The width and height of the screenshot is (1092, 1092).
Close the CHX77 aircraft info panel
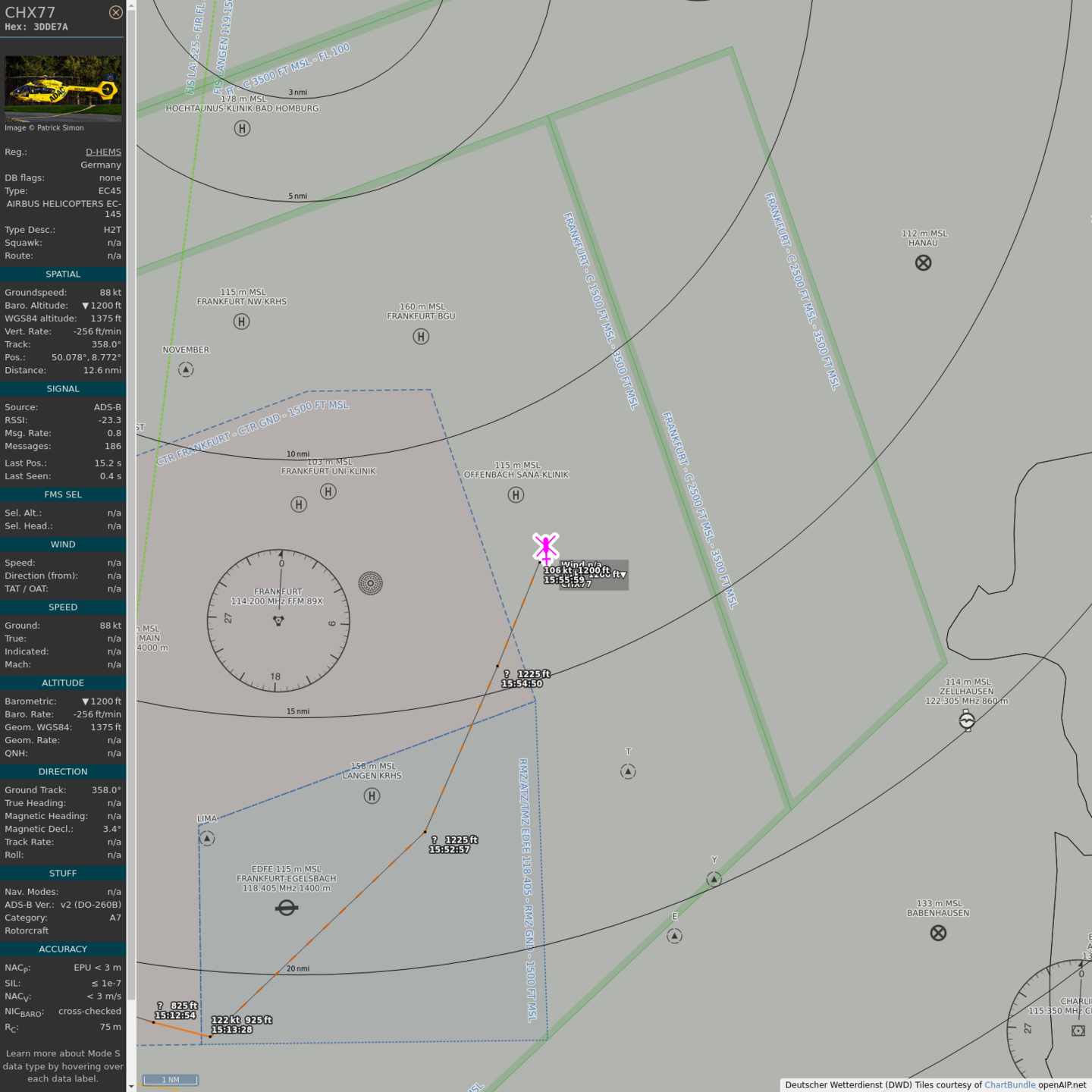115,12
